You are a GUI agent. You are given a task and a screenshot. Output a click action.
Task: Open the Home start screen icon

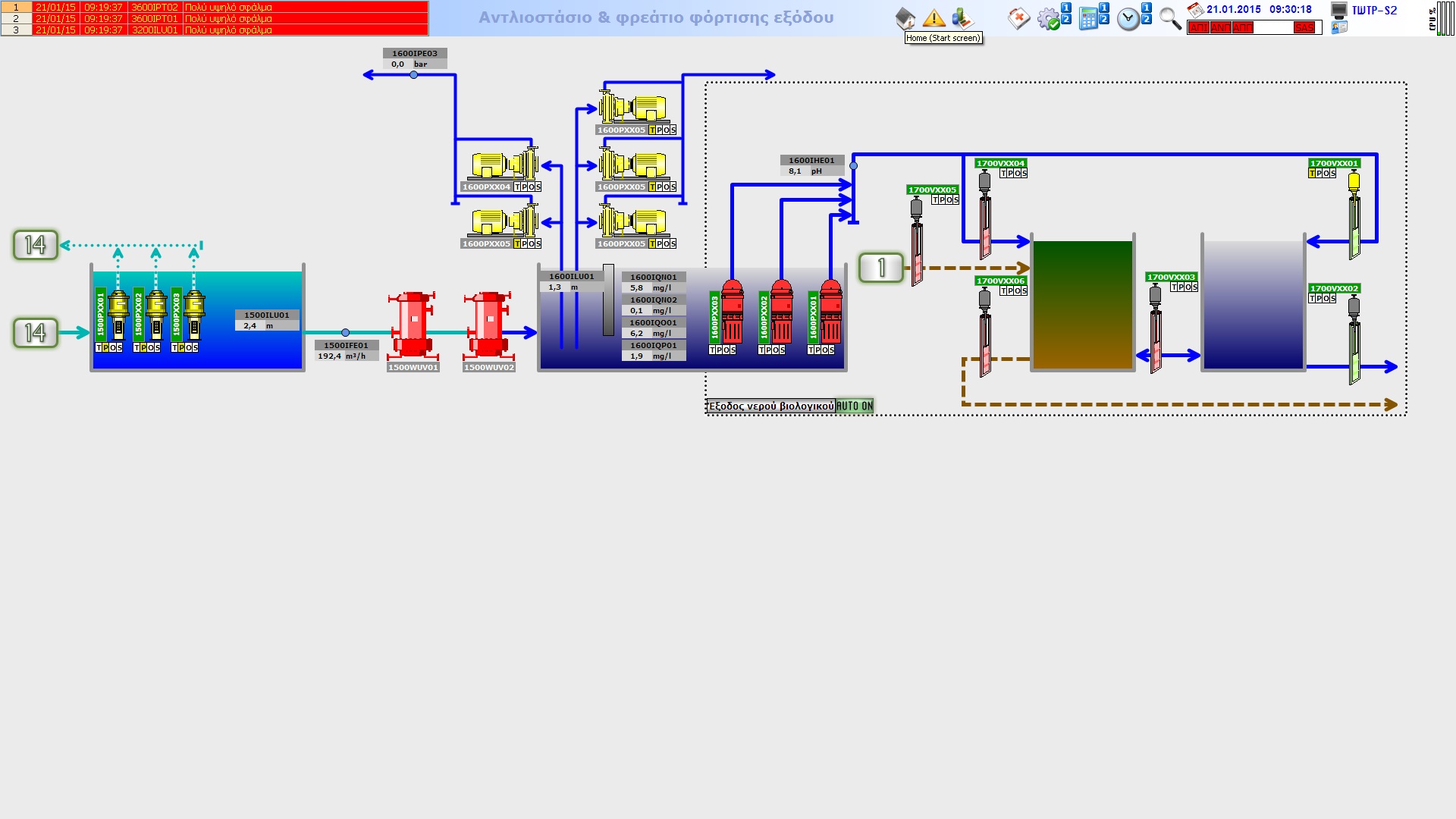pos(905,17)
